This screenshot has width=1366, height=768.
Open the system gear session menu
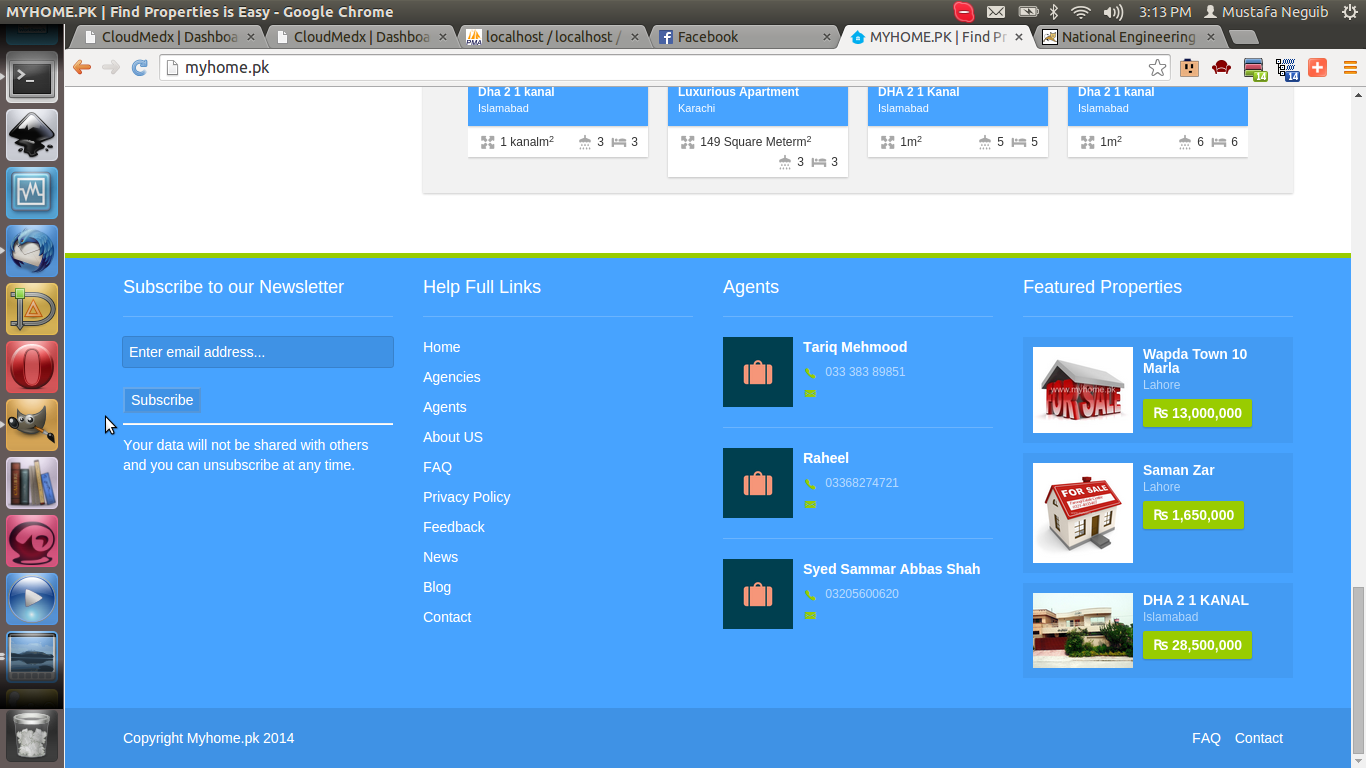pos(1350,12)
